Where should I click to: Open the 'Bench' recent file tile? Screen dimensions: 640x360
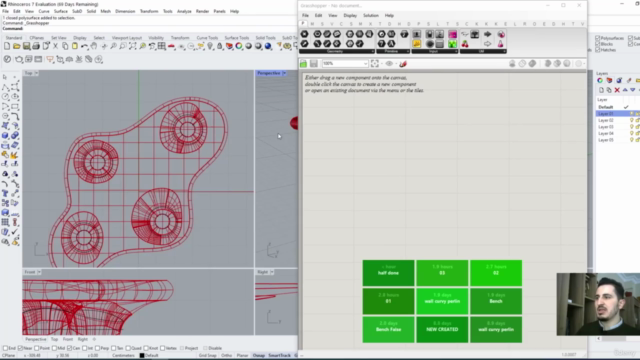pos(496,301)
